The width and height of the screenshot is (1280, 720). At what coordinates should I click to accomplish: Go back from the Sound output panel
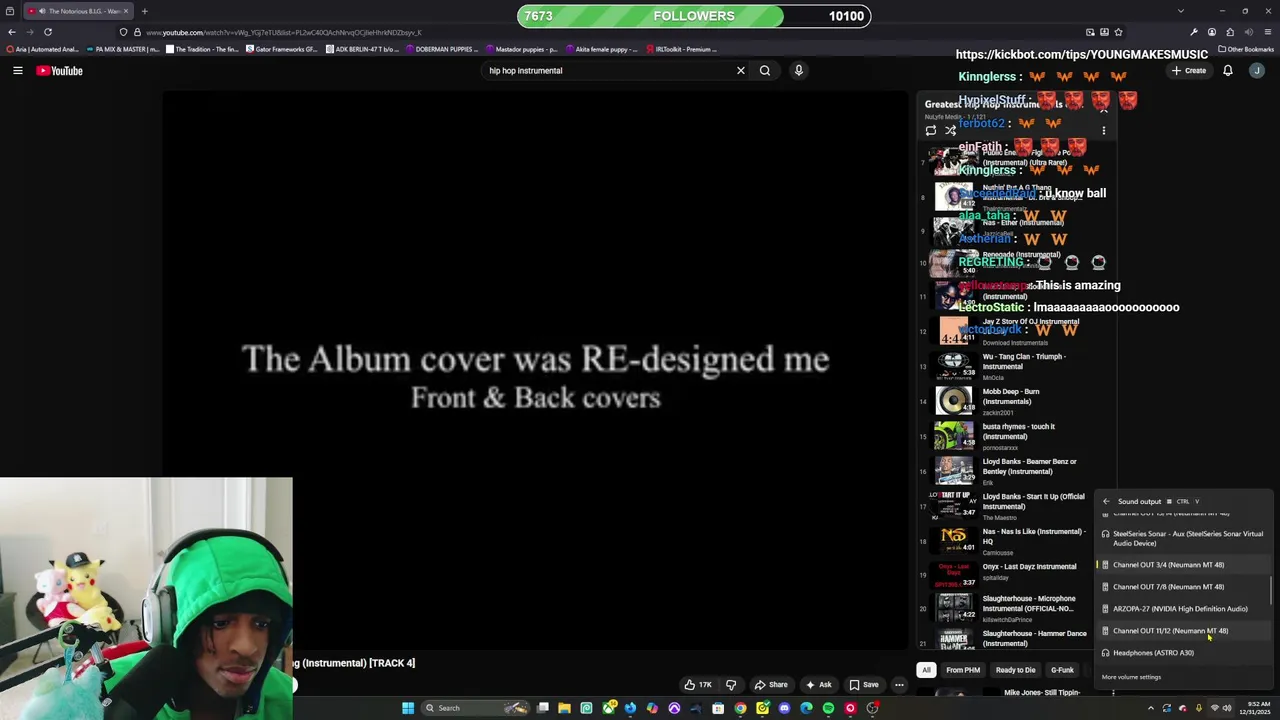(1106, 502)
